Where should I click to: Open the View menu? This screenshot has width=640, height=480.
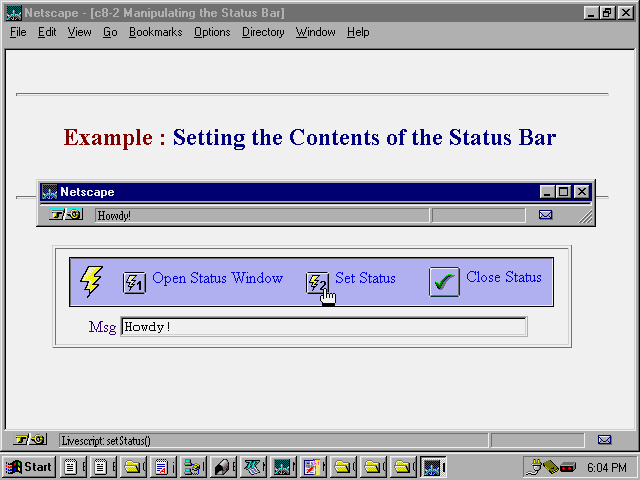[79, 32]
